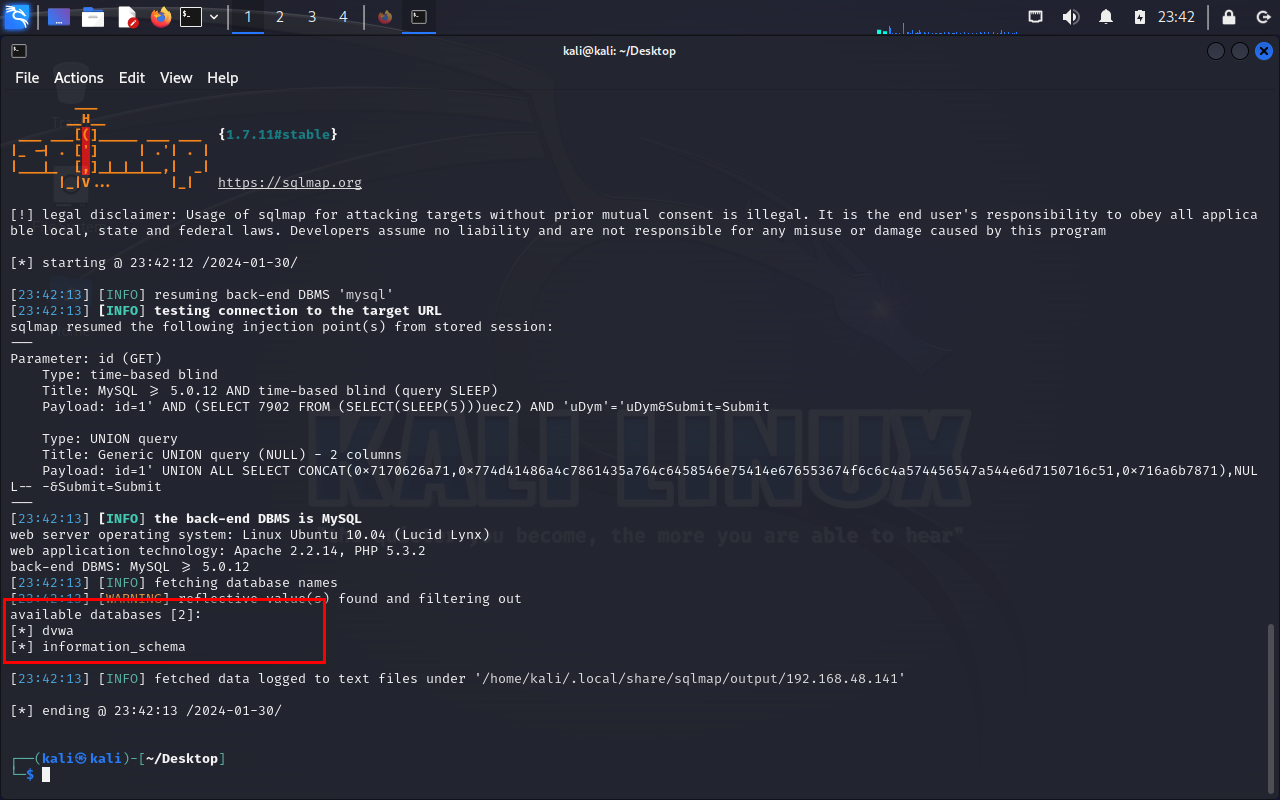Launch the file manager from the panel
The image size is (1280, 800).
(x=93, y=17)
